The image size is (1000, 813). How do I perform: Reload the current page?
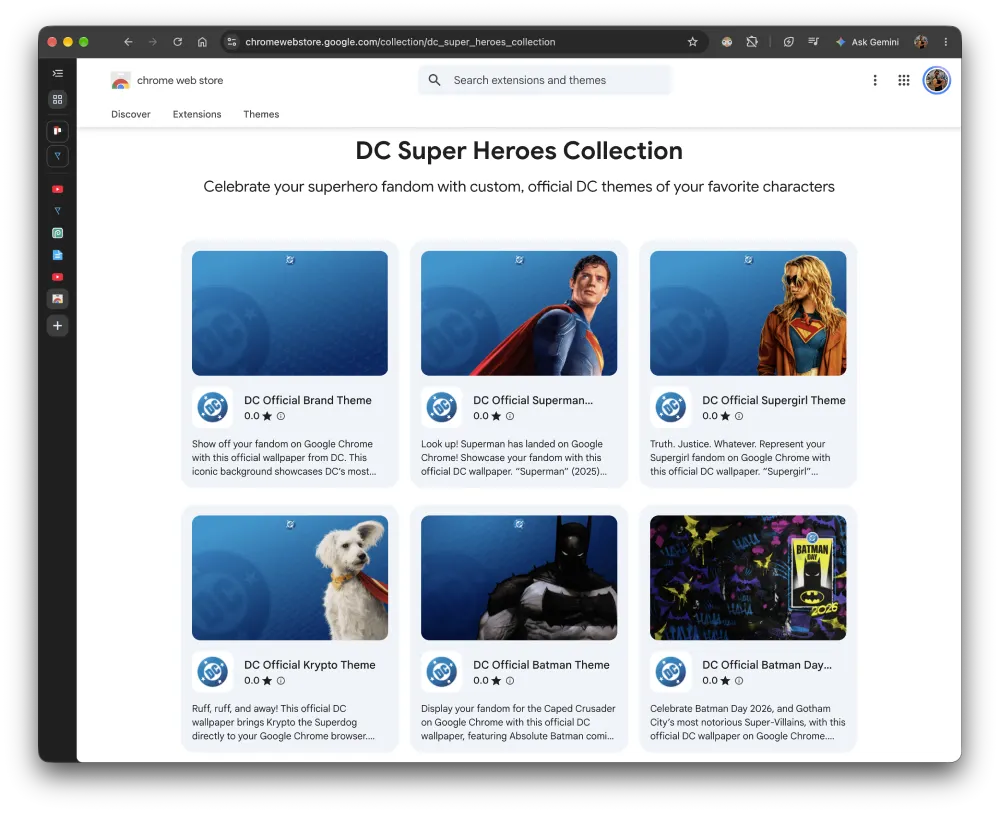click(177, 42)
